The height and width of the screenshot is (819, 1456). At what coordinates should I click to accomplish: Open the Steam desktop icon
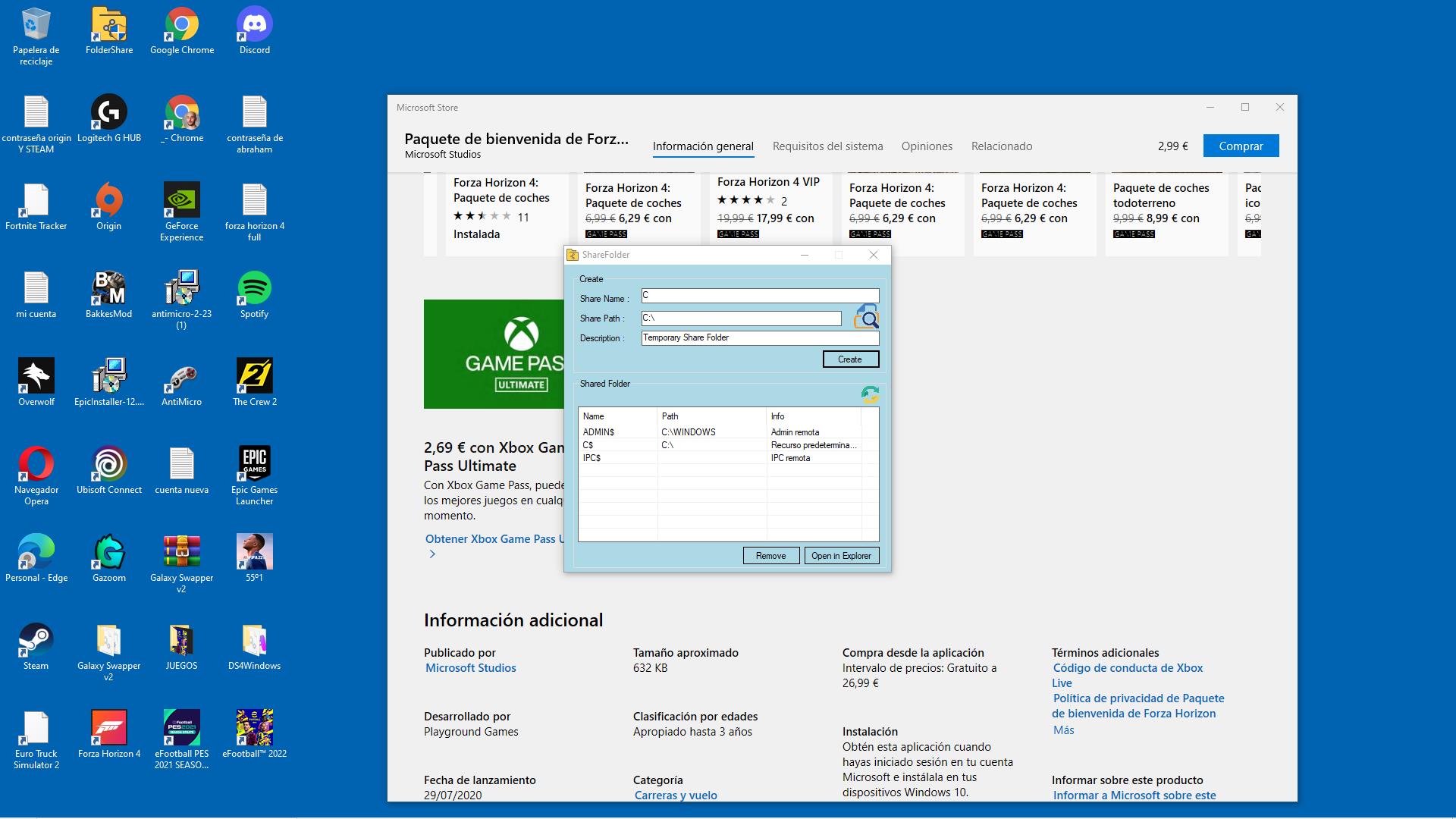[36, 642]
